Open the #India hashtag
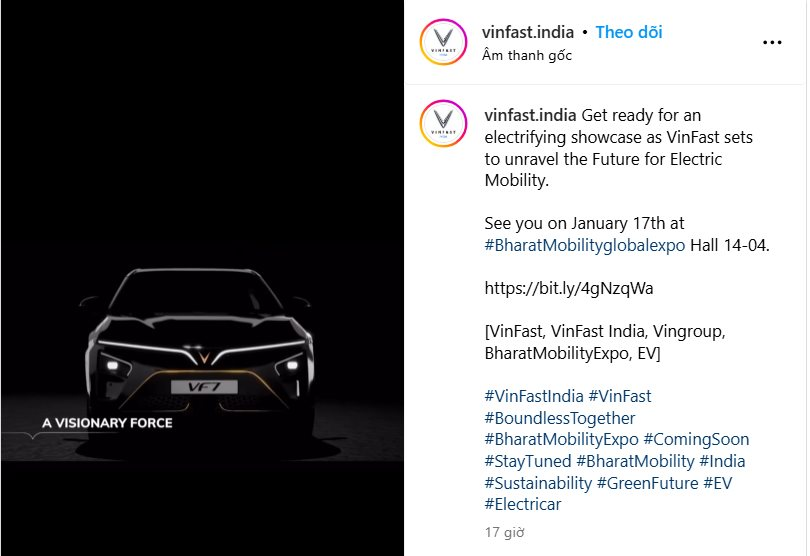Screen dimensions: 810x556 (722, 461)
